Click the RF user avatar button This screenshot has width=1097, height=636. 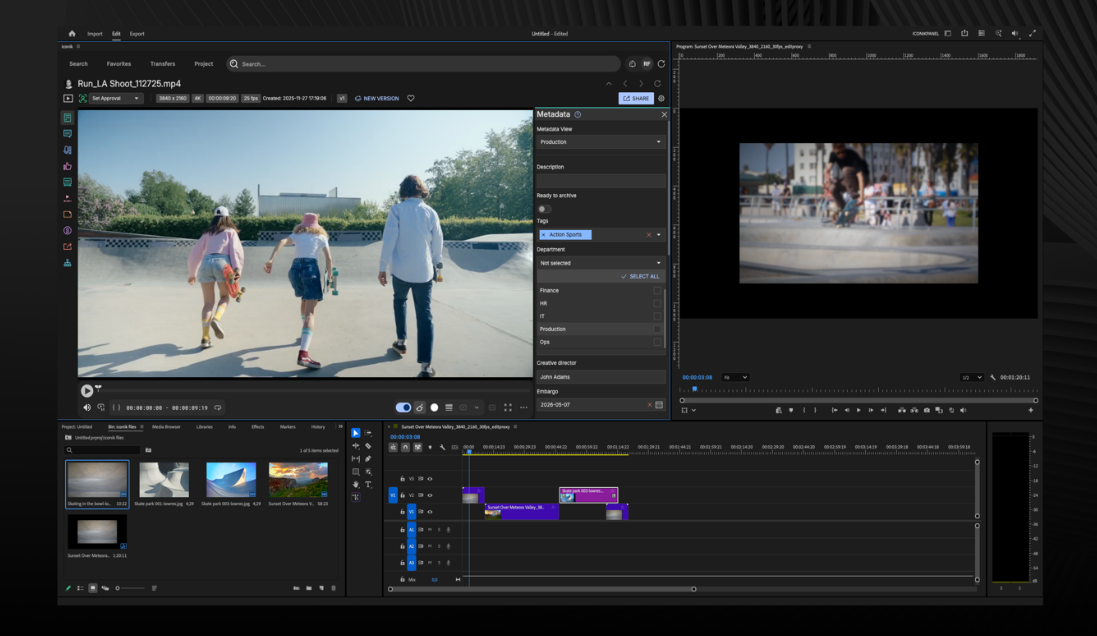(646, 64)
